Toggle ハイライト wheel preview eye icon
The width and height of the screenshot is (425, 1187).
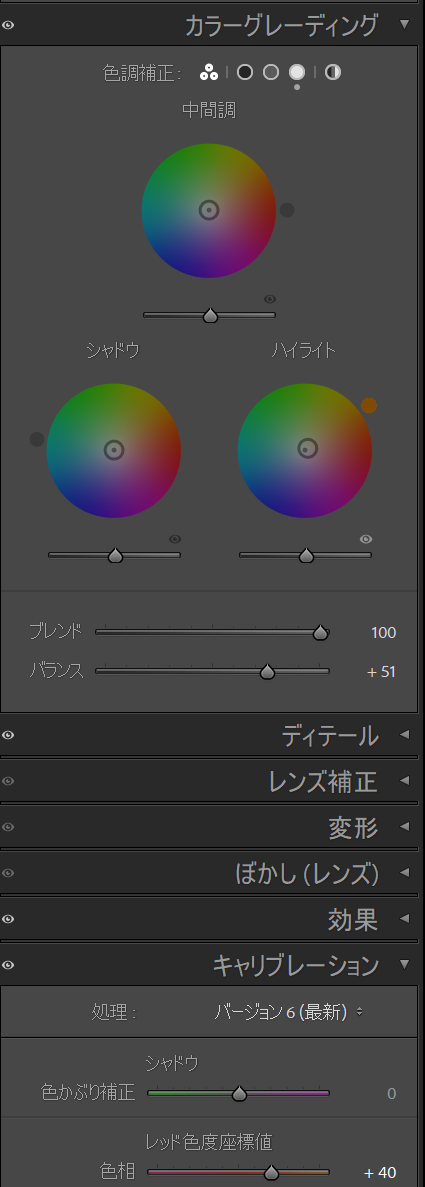click(x=366, y=539)
